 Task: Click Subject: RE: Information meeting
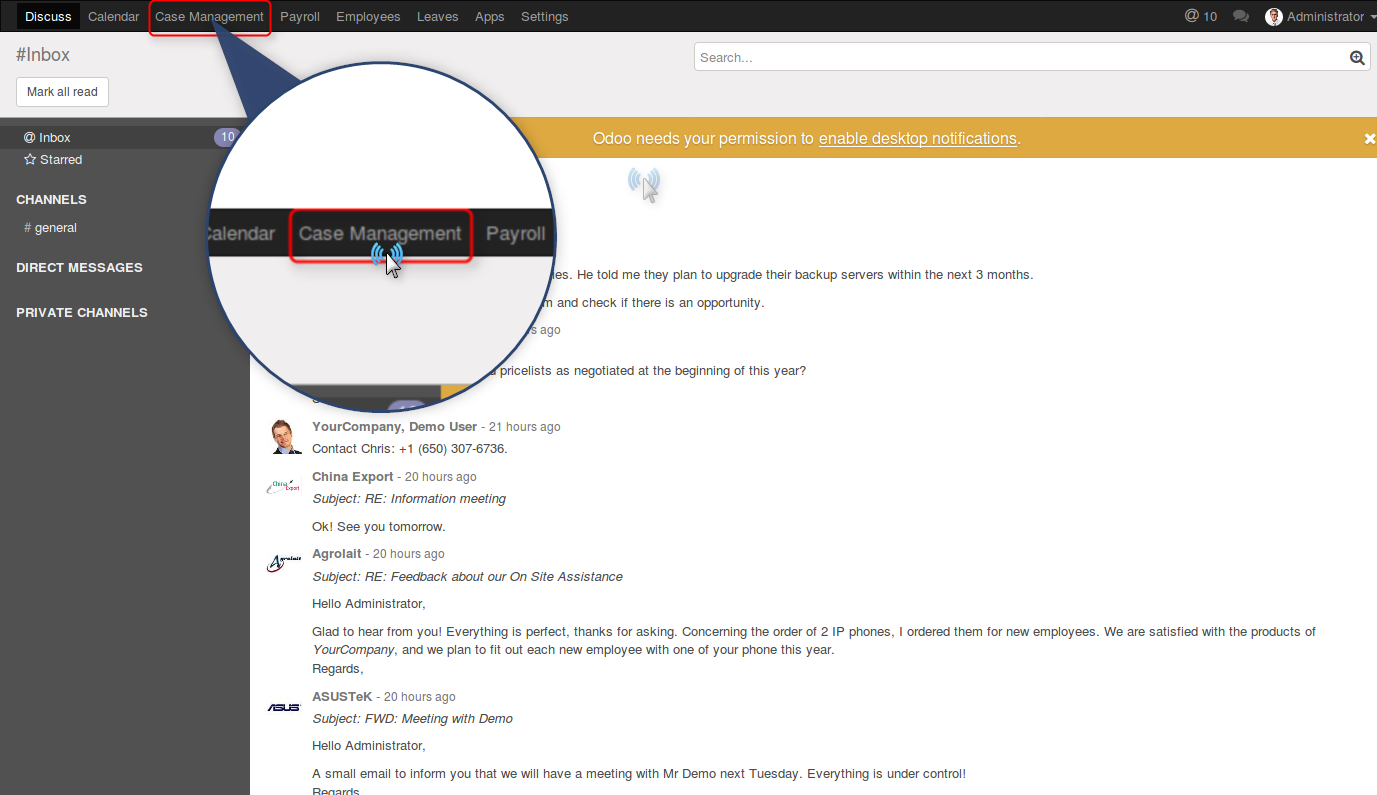409,499
